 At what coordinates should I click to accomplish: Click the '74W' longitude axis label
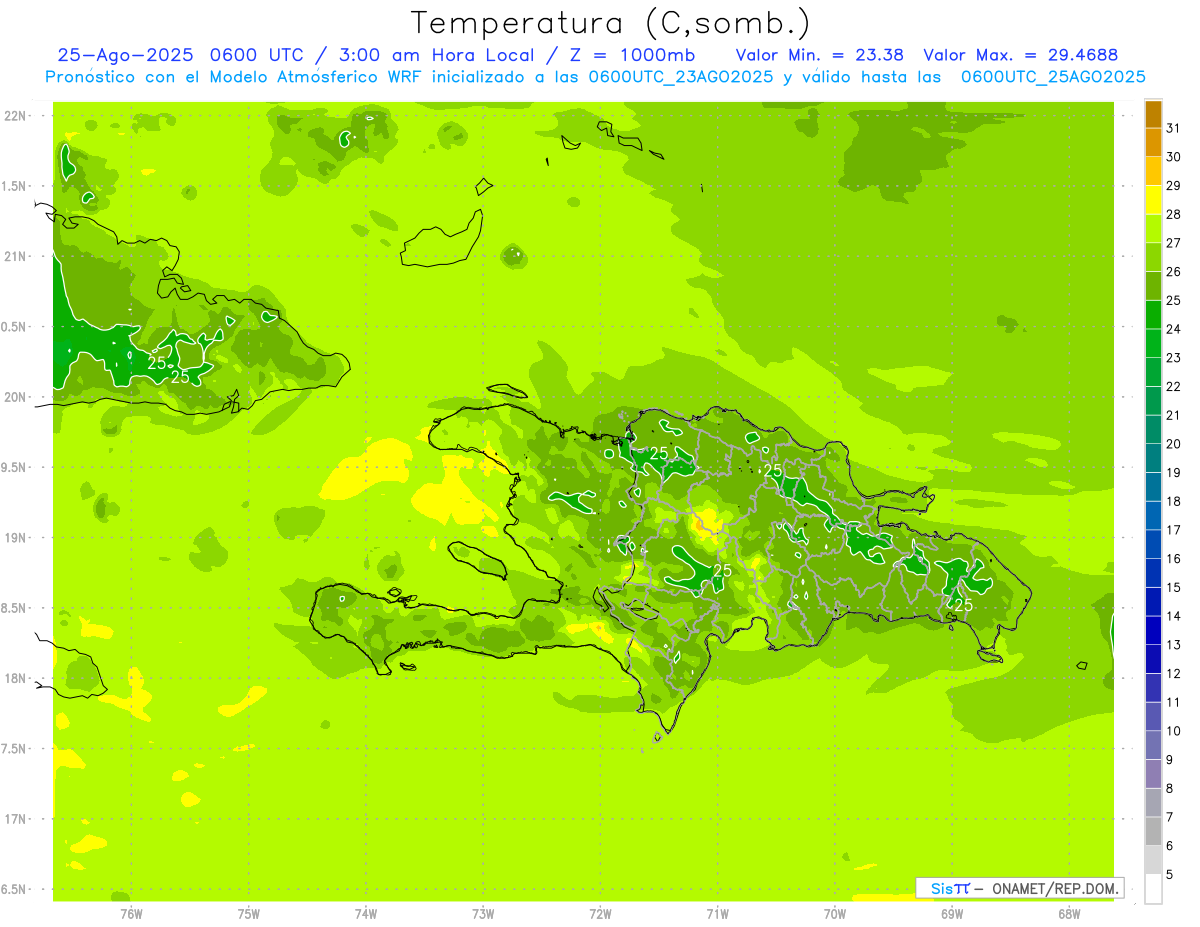366,913
